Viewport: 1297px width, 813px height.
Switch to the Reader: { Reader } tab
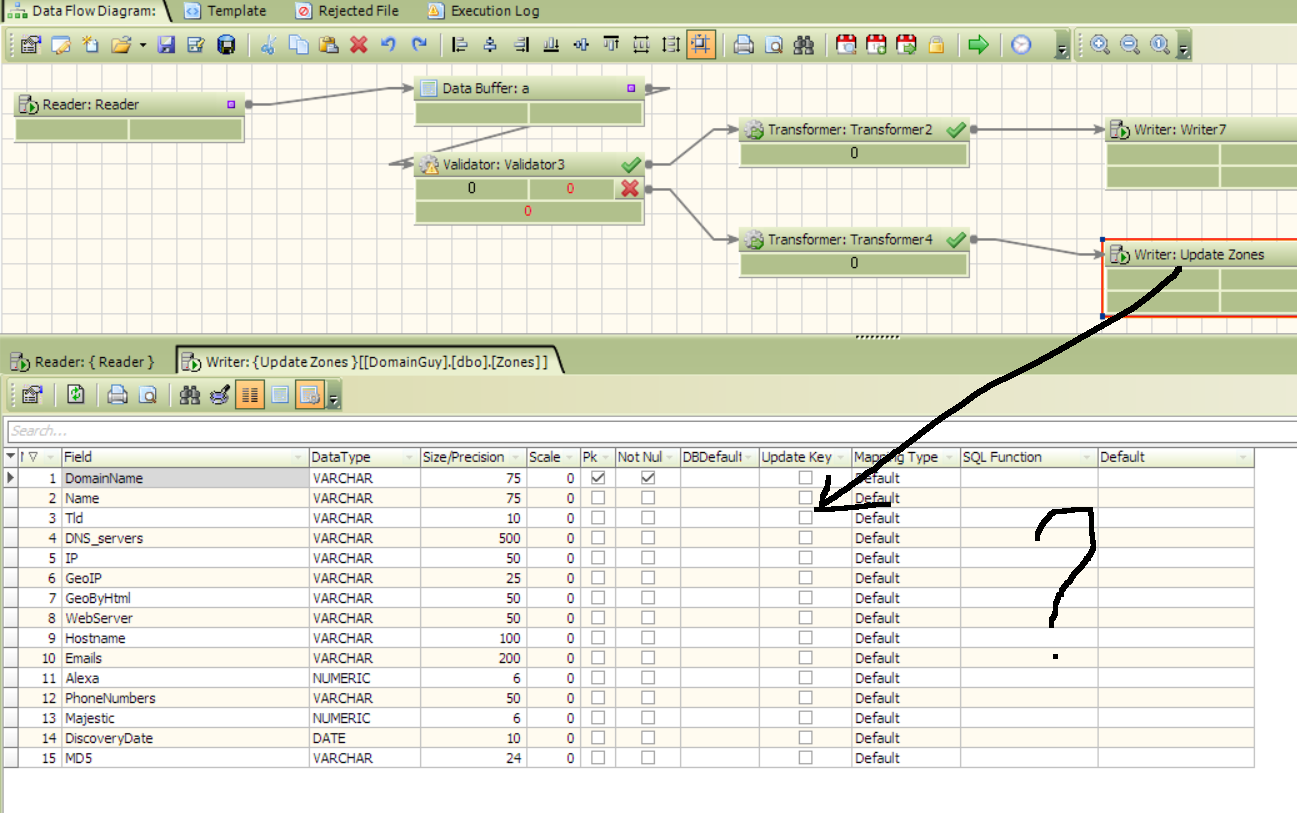coord(84,361)
